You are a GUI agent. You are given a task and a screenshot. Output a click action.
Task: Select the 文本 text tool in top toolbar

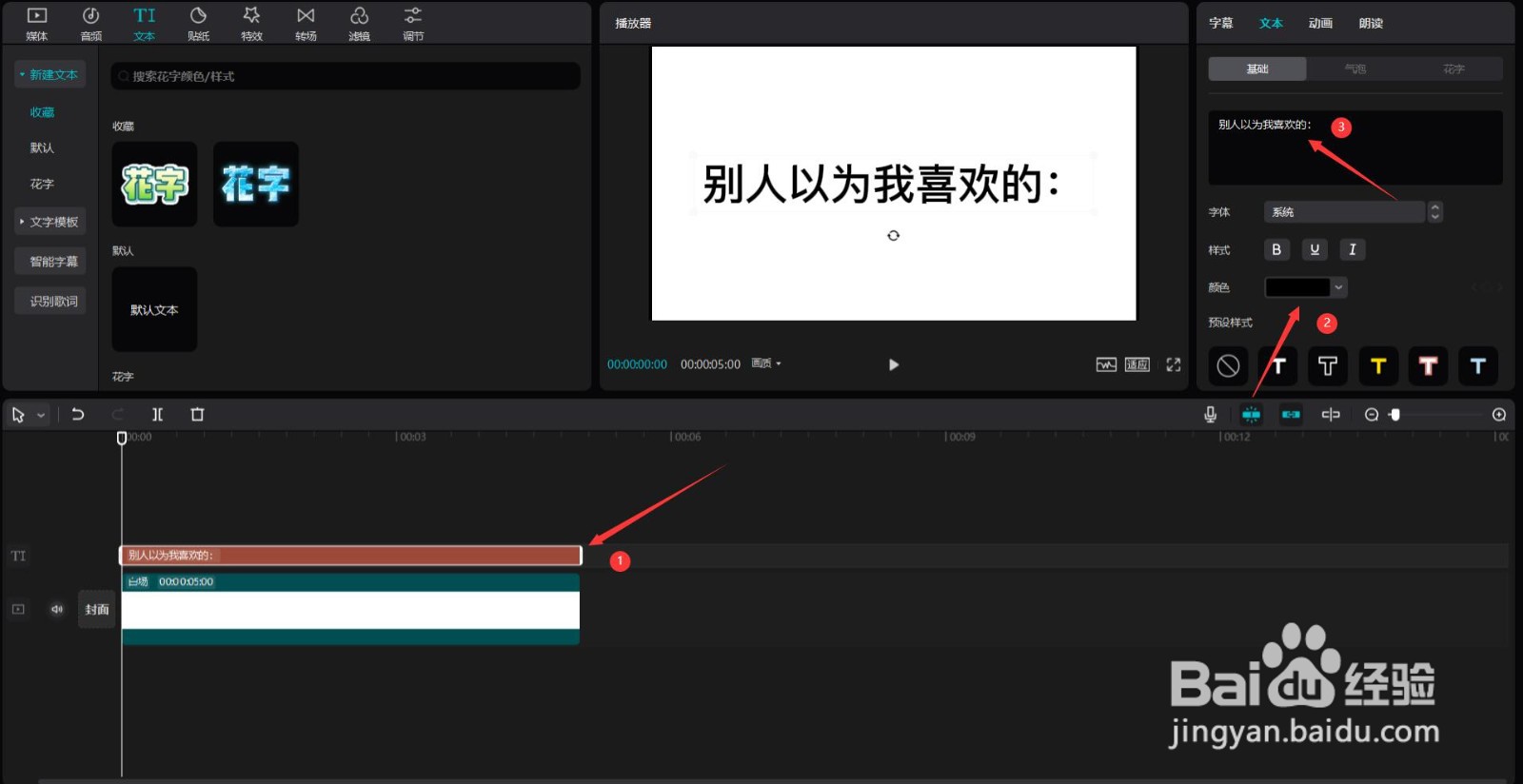click(x=145, y=24)
